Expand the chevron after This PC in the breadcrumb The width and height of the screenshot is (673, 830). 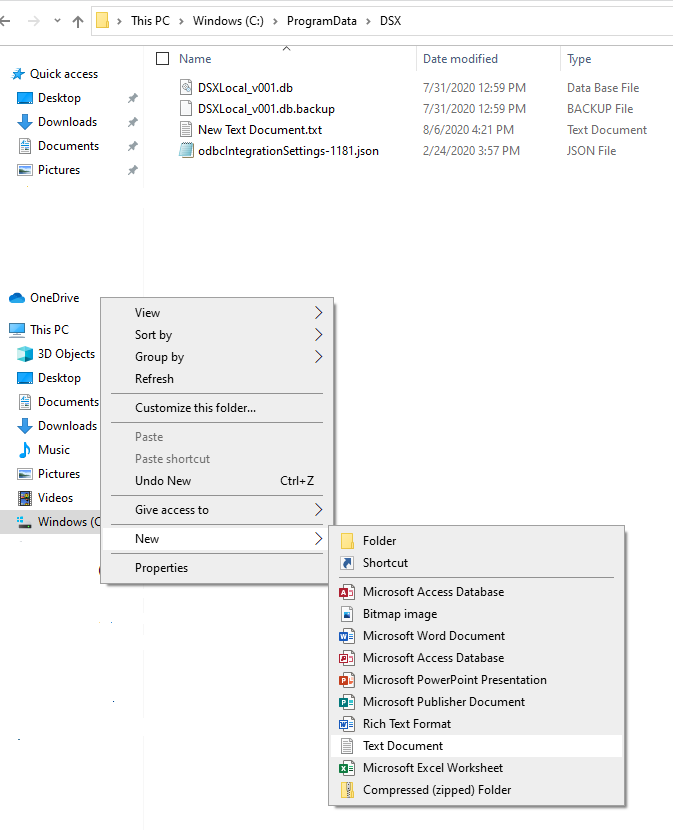pyautogui.click(x=181, y=21)
